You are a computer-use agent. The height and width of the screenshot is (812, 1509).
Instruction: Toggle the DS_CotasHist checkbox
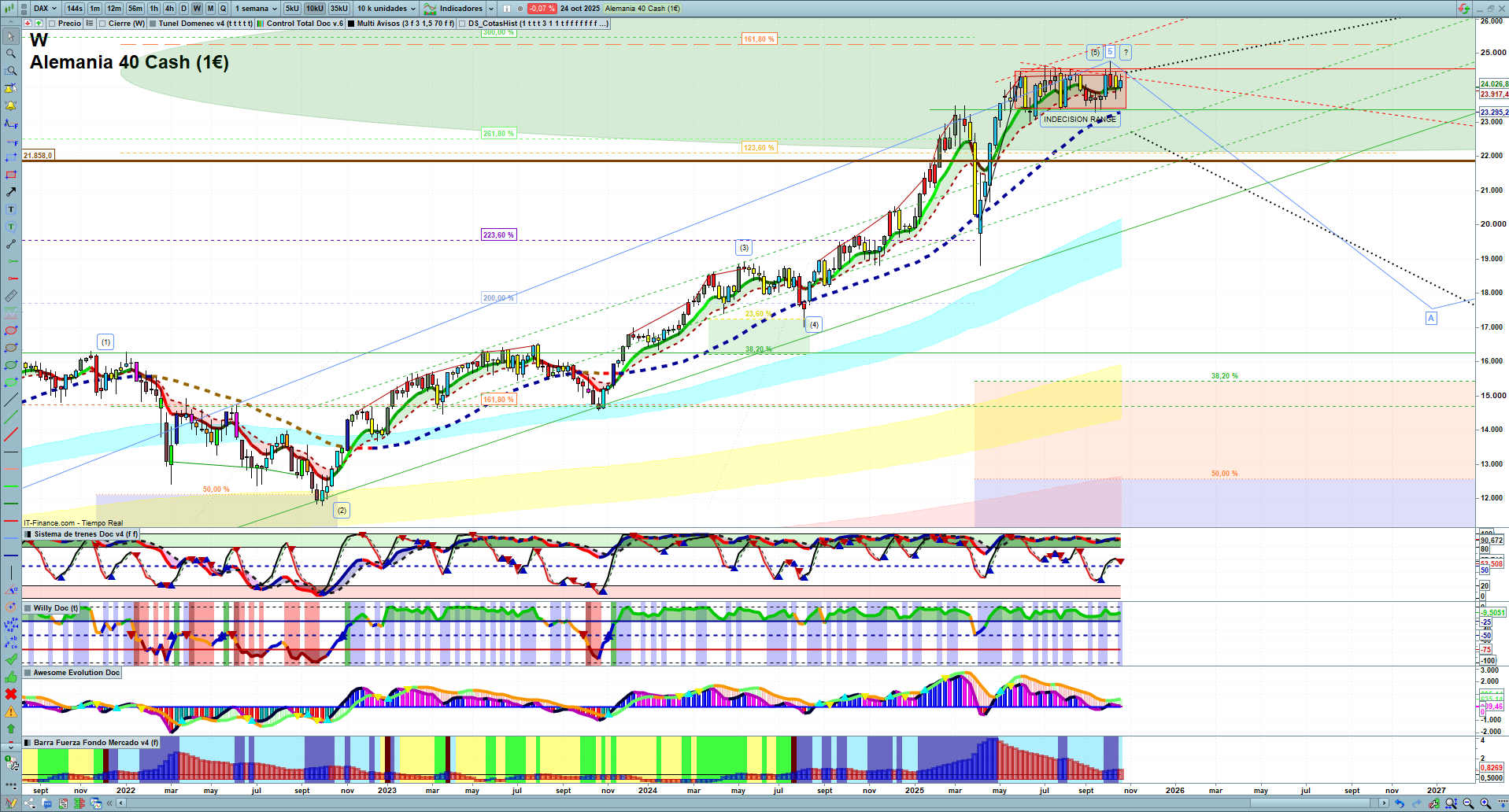click(462, 24)
